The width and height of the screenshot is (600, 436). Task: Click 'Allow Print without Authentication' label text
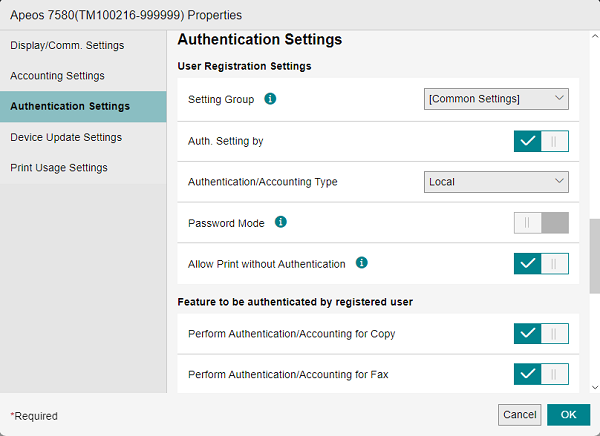266,264
